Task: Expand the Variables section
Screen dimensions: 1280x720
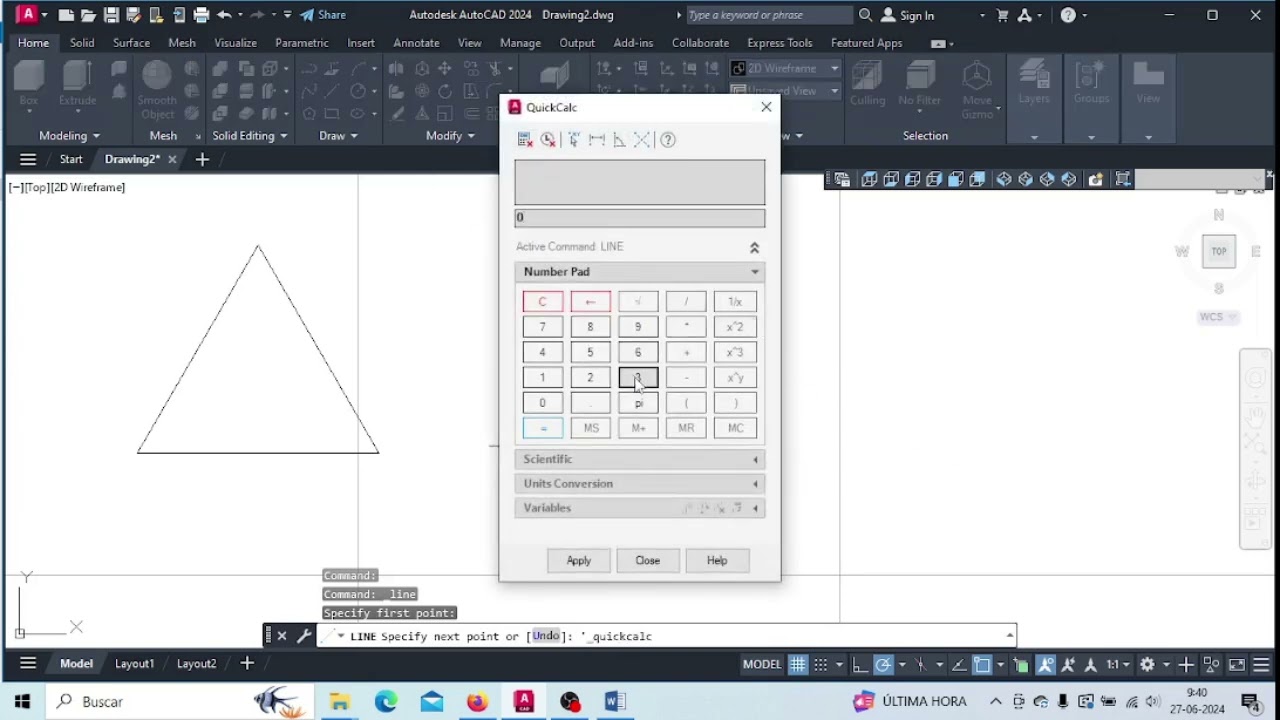Action: point(640,508)
